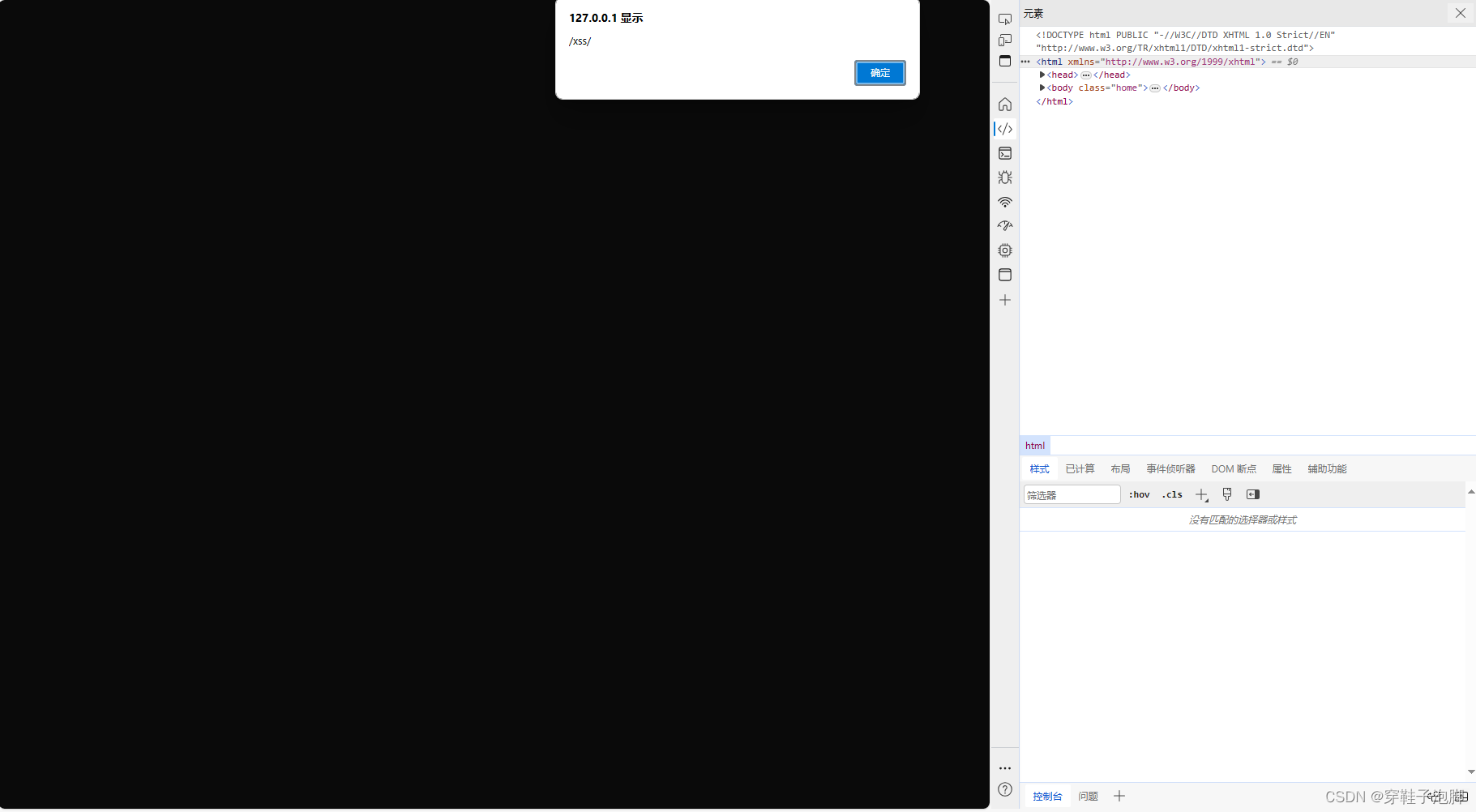Click the dock-side toggle icon
1476x812 pixels.
[1005, 61]
